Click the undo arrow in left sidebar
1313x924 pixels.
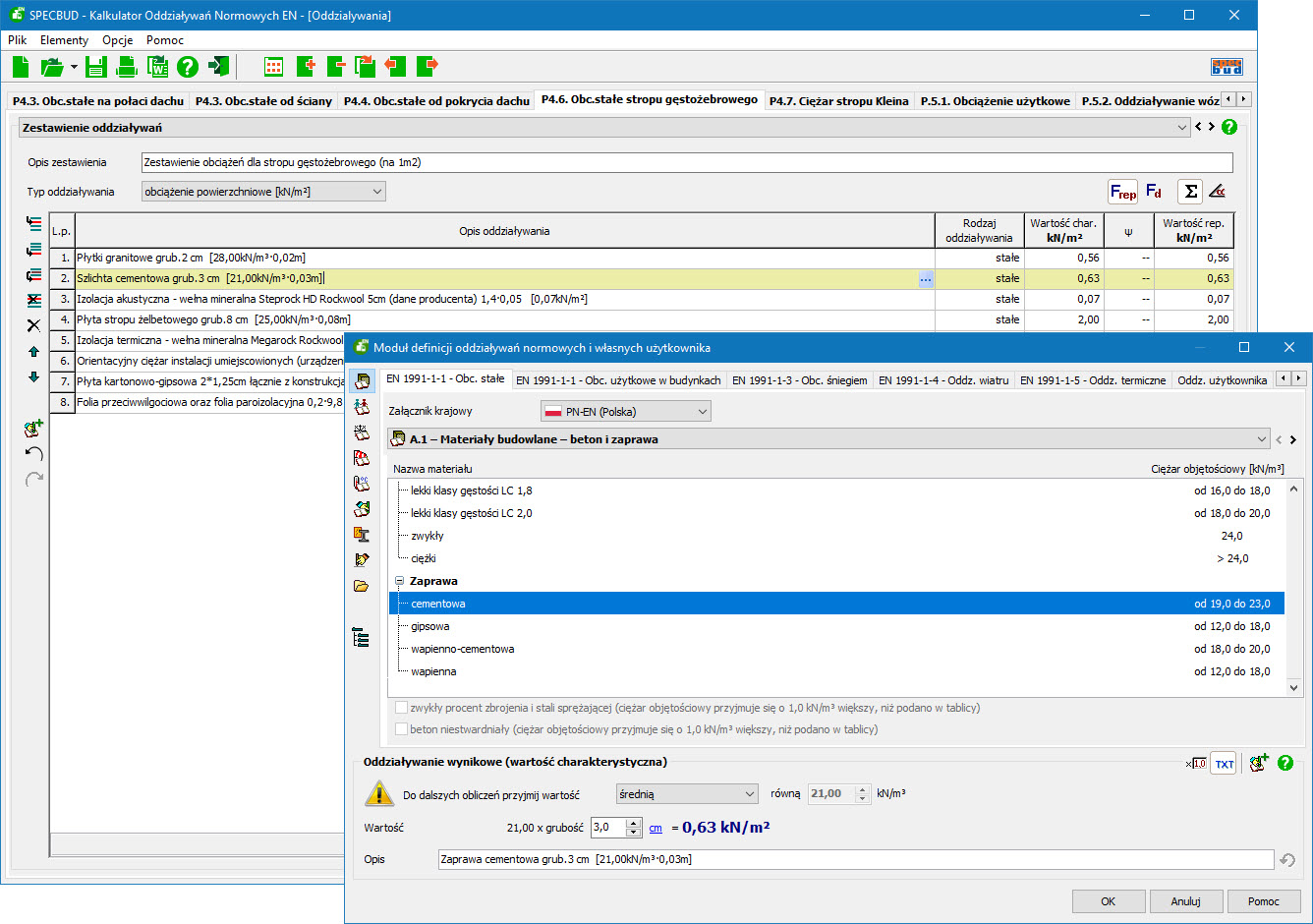point(33,453)
